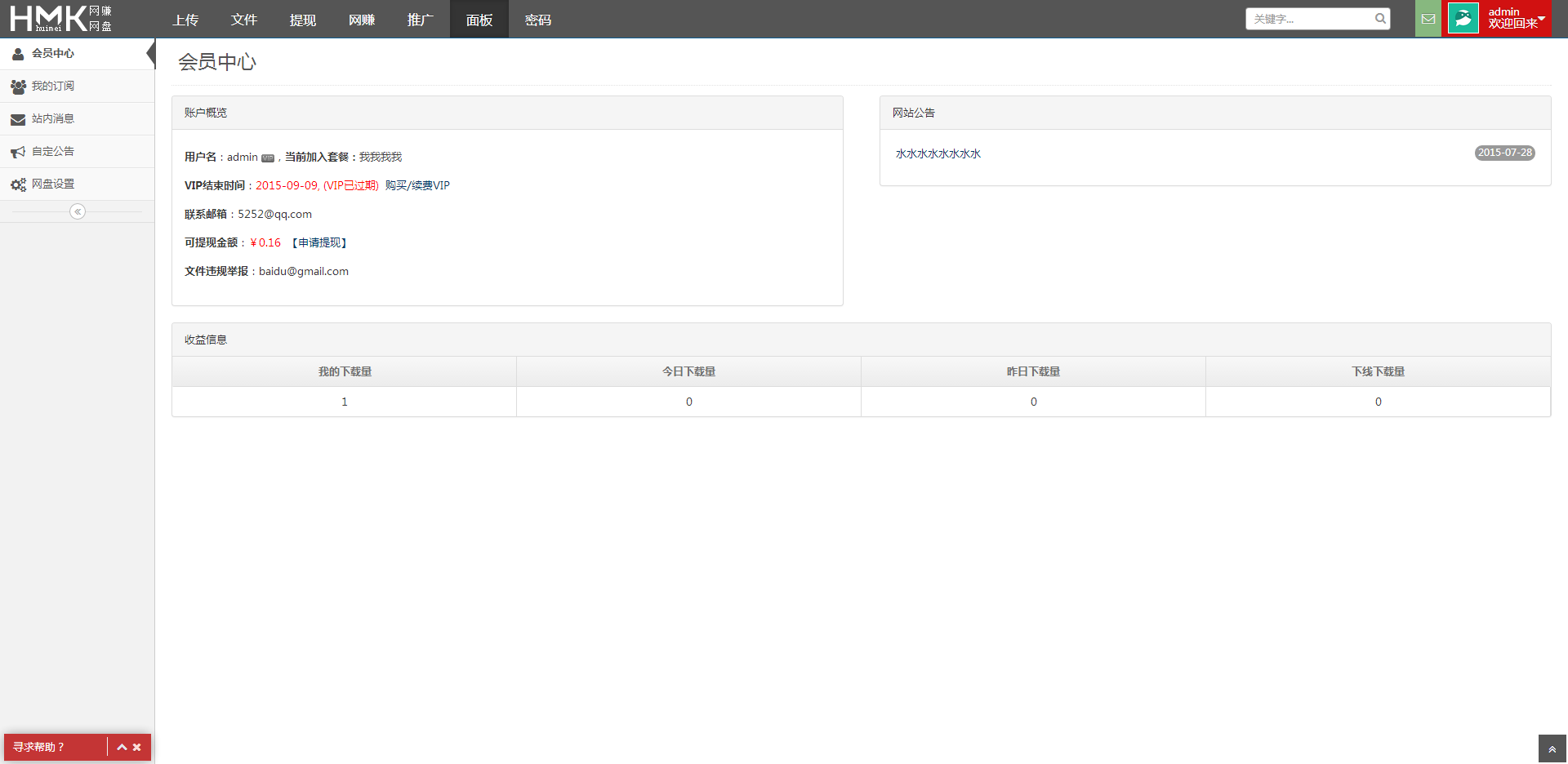Viewport: 1568px width, 764px height.
Task: Go to the 提现 page
Action: point(302,19)
